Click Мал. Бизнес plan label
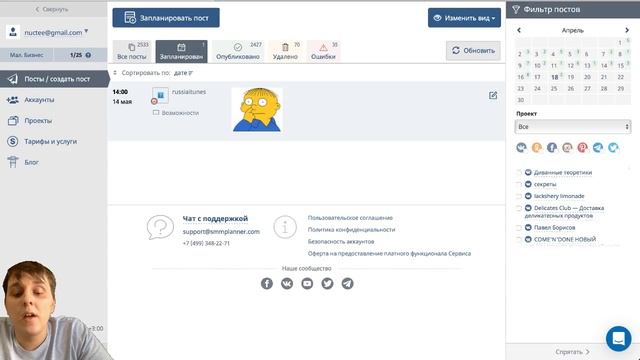This screenshot has height=360, width=640. (x=27, y=55)
